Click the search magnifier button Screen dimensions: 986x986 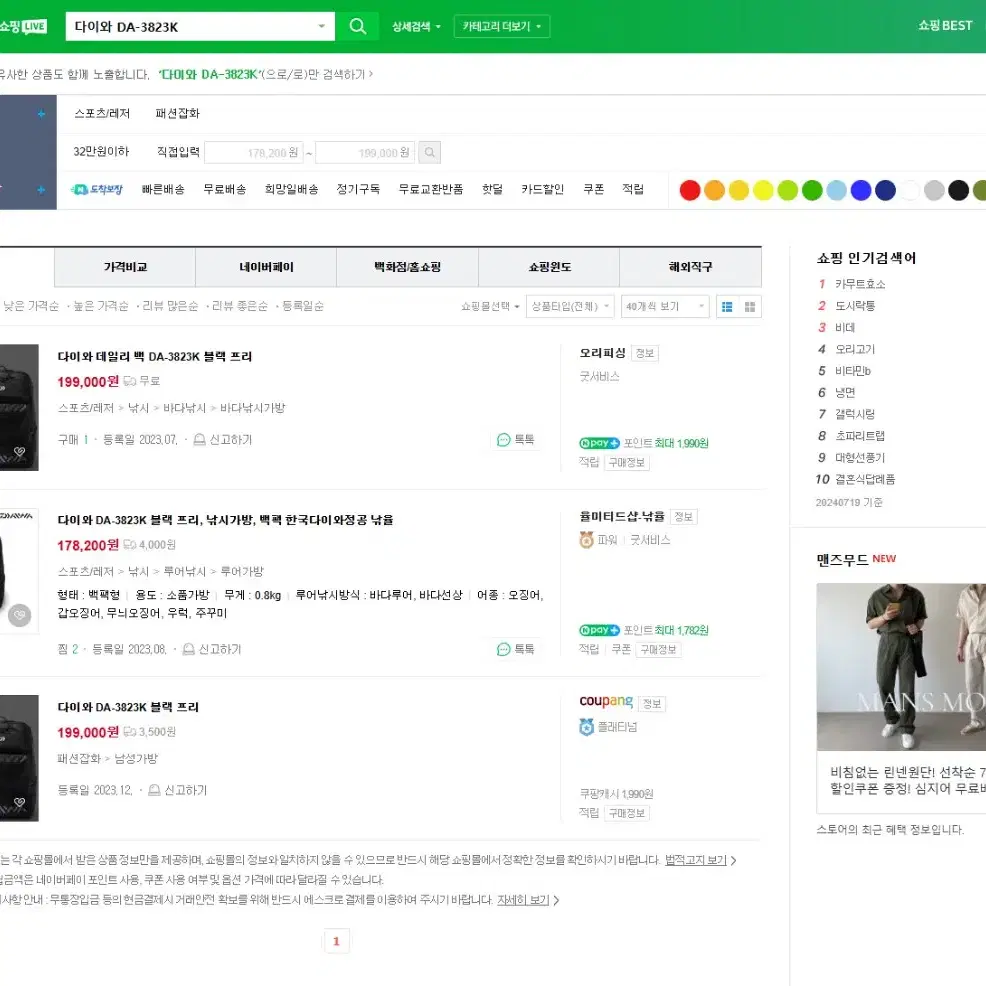[x=357, y=26]
